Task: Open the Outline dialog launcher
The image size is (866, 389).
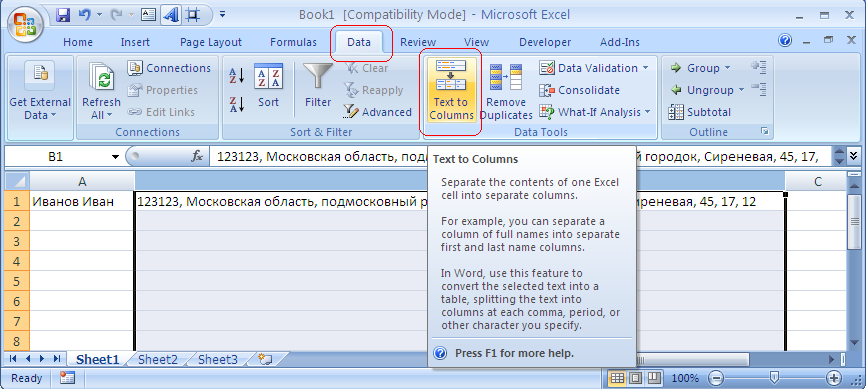Action: click(x=764, y=132)
